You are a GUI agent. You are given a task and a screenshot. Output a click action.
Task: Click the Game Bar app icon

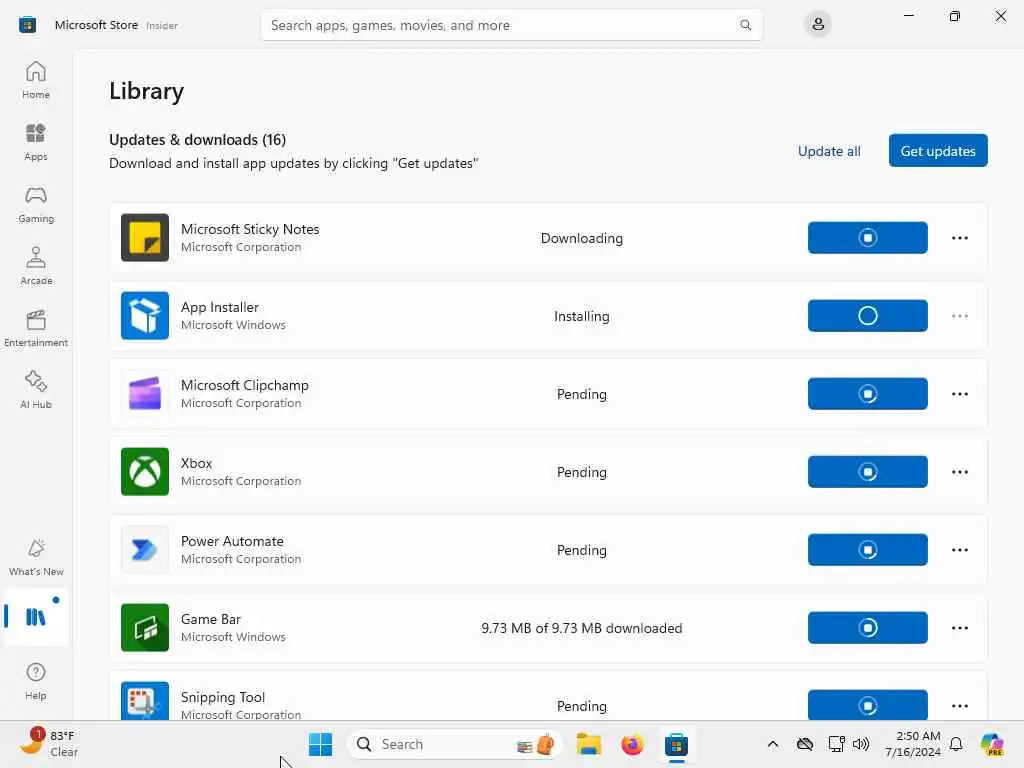click(145, 628)
